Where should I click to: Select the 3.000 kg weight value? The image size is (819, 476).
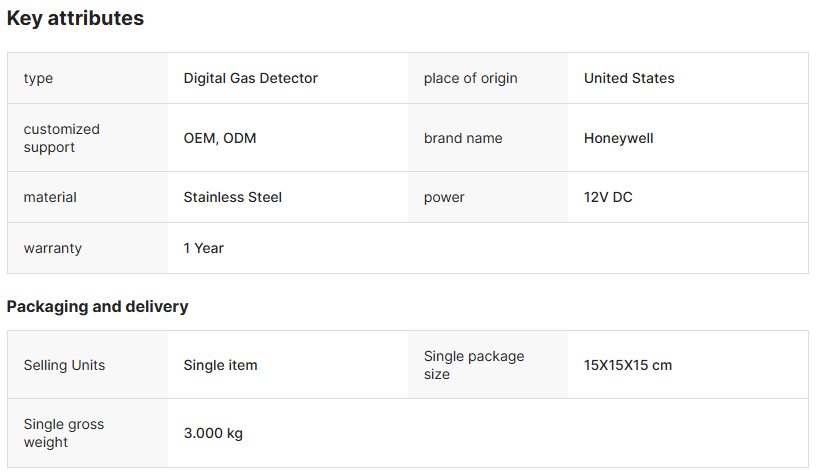213,433
